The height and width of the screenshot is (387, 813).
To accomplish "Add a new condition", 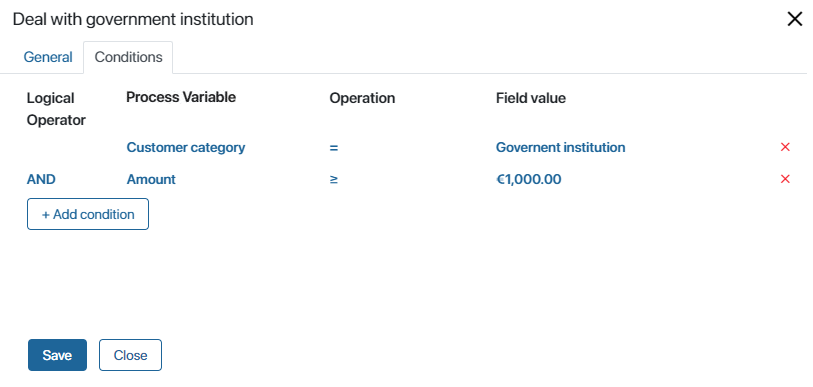I will pyautogui.click(x=88, y=214).
